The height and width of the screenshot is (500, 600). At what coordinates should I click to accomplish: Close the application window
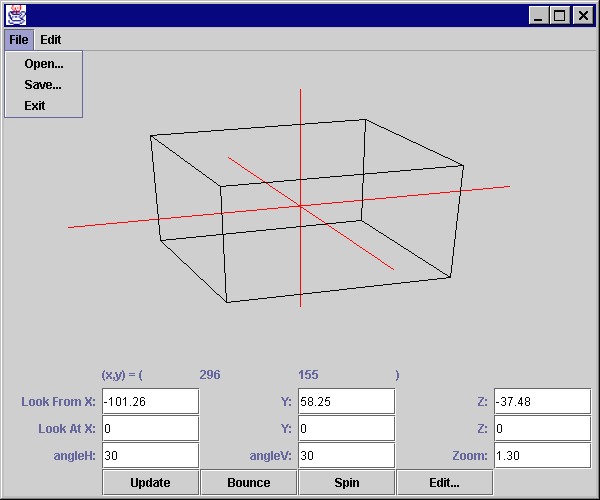pyautogui.click(x=583, y=16)
